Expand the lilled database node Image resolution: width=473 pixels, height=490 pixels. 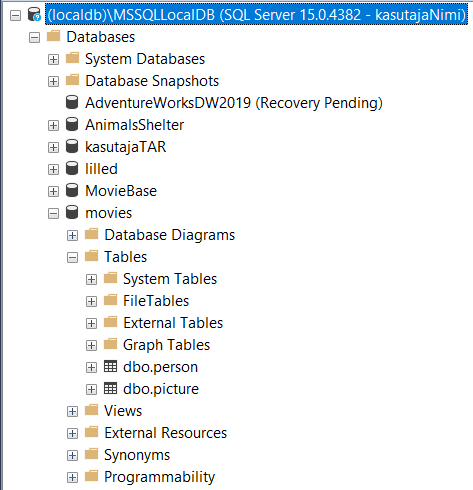click(x=53, y=169)
